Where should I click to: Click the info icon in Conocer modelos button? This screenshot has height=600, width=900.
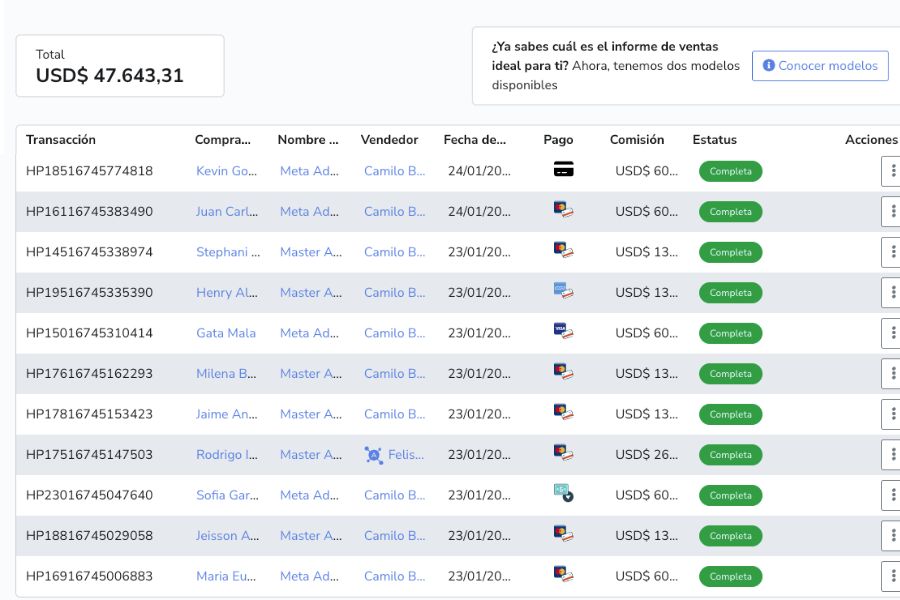768,66
